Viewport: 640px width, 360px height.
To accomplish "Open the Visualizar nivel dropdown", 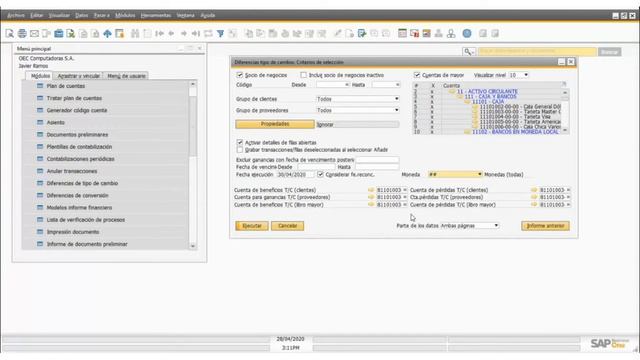I will (526, 75).
